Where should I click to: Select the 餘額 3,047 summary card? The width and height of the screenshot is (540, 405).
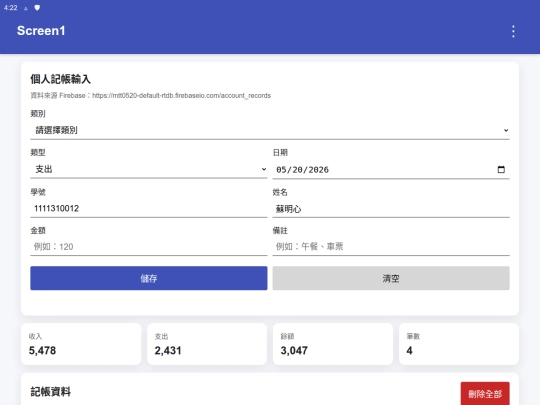333,344
